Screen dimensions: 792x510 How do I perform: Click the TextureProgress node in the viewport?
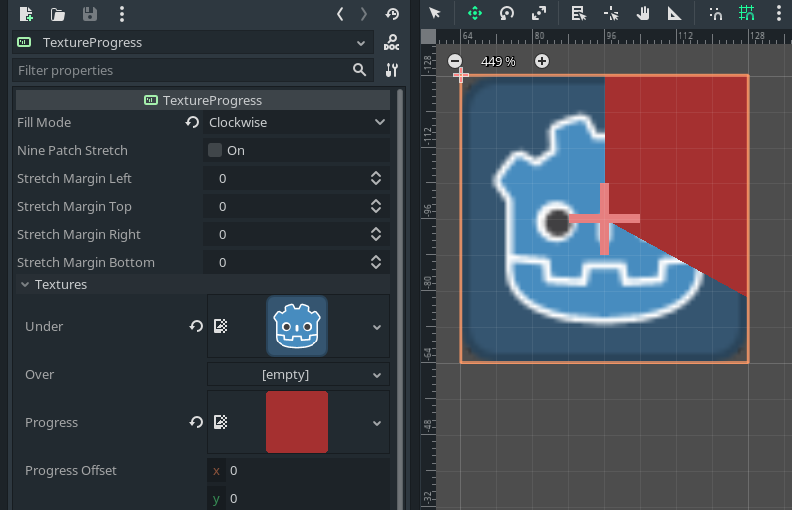(604, 219)
